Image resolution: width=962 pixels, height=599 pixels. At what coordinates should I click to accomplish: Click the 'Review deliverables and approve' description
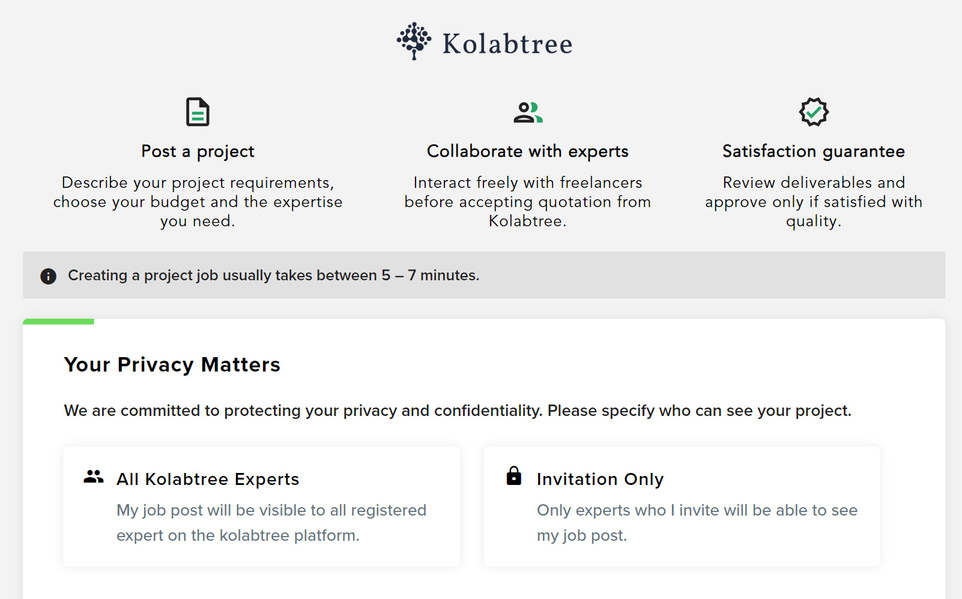[x=814, y=202]
